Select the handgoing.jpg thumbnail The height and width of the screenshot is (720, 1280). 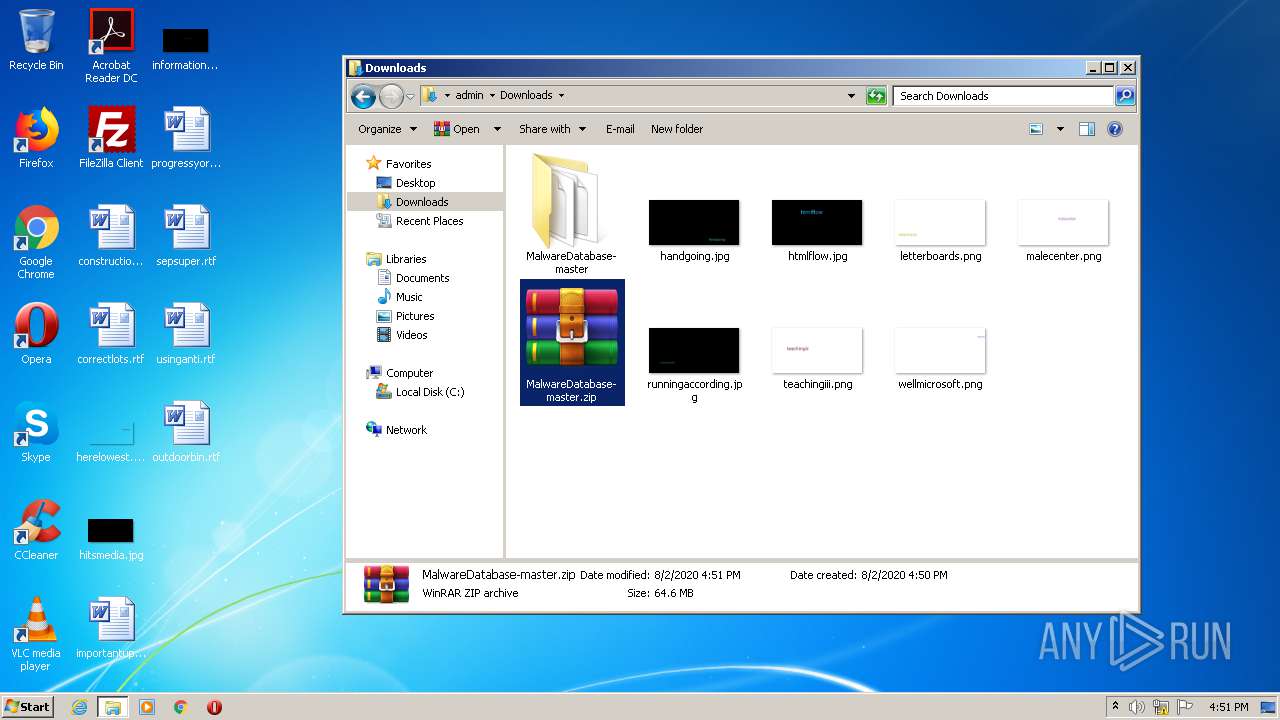pos(694,231)
